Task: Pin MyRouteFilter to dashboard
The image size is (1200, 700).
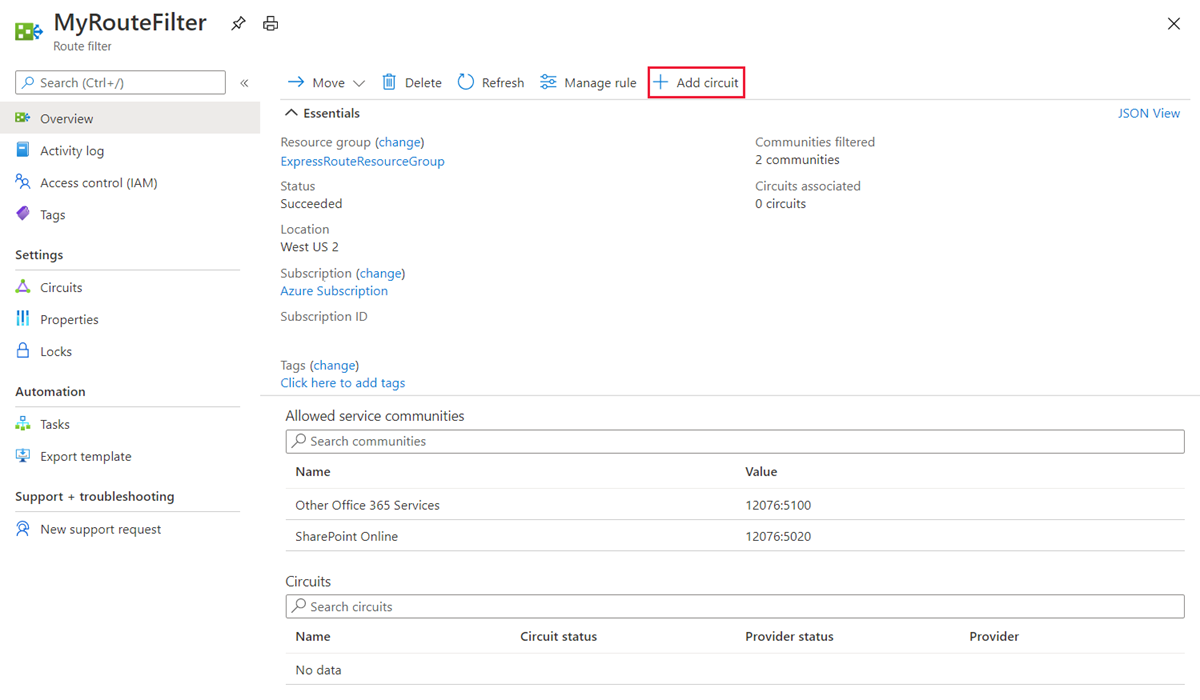Action: point(238,23)
